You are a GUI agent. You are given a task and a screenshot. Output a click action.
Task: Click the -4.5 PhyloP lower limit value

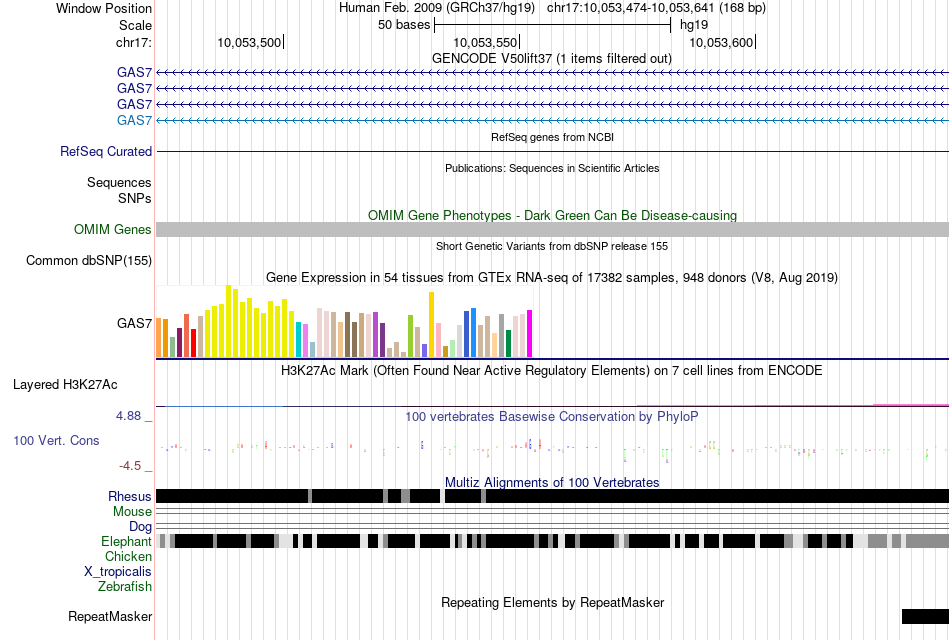coord(130,465)
